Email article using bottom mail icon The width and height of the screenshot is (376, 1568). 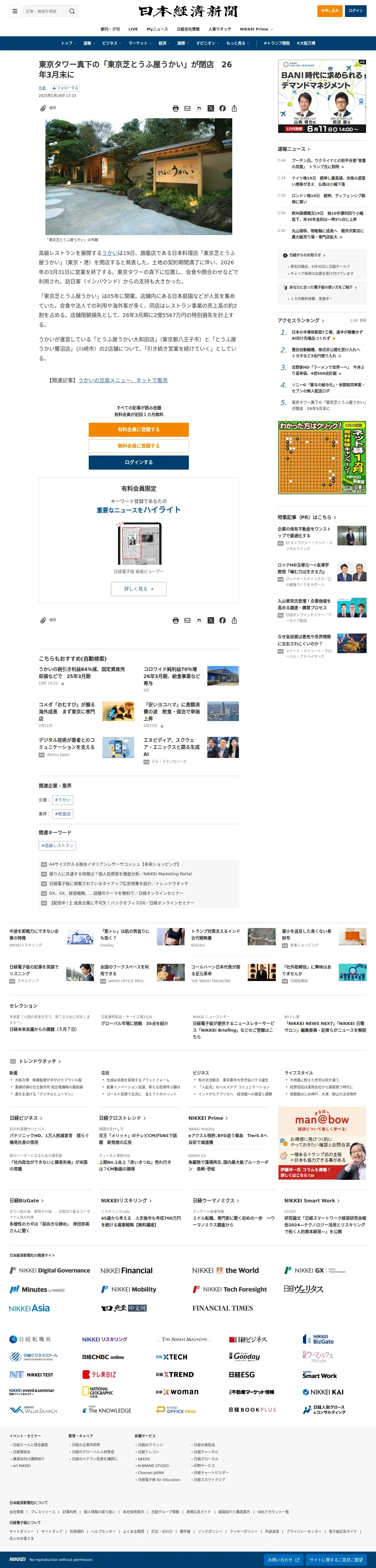pos(187,620)
